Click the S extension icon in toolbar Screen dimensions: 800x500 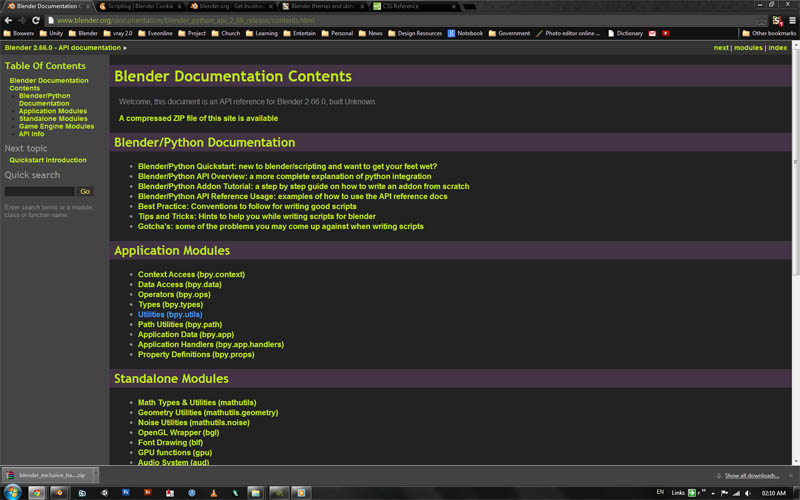777,20
